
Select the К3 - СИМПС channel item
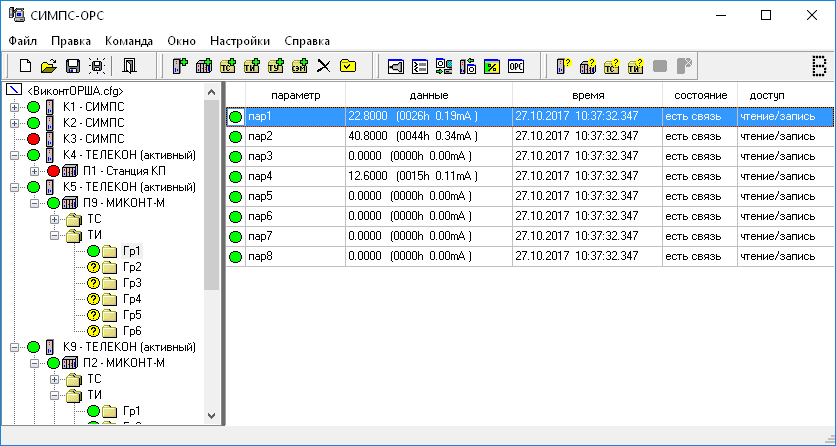(x=93, y=139)
